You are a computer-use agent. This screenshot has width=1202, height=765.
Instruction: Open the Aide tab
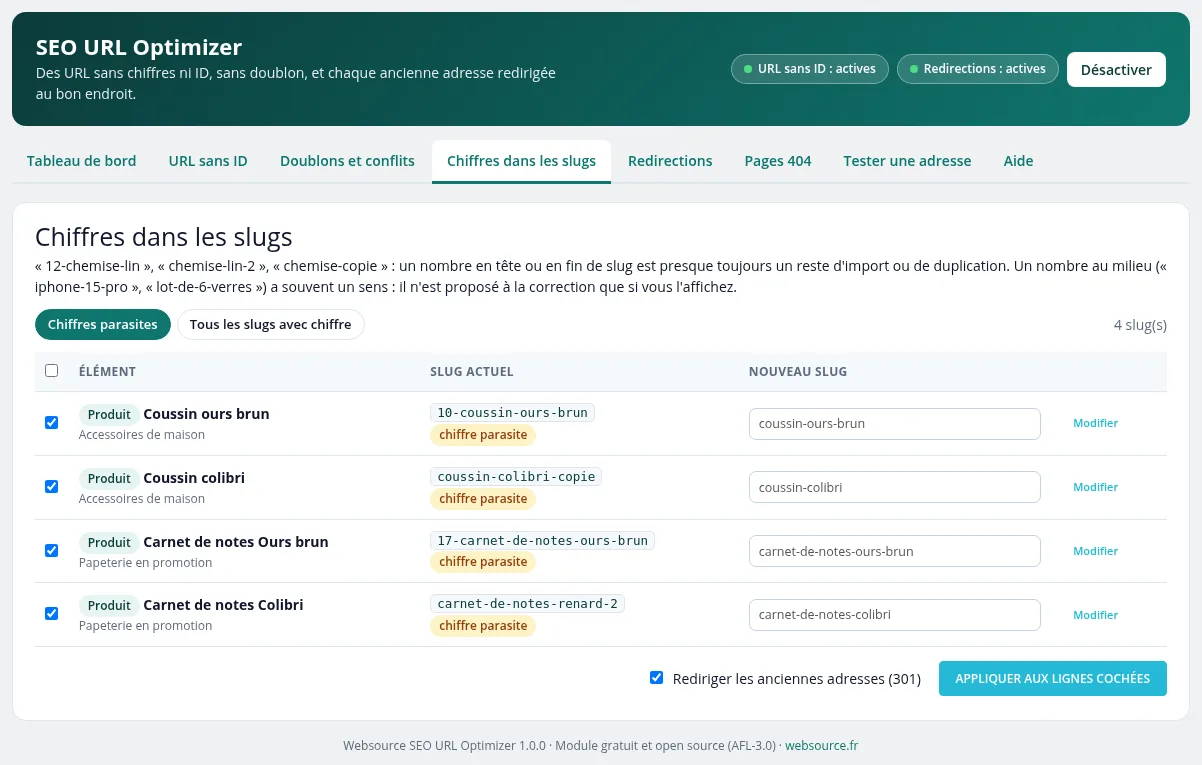click(1018, 161)
